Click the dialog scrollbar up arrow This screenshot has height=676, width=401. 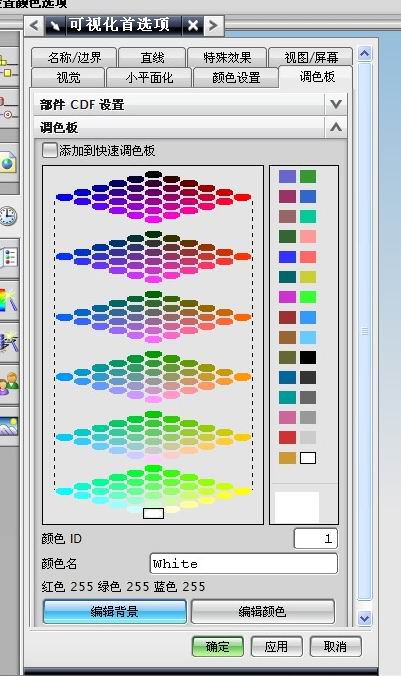point(365,54)
